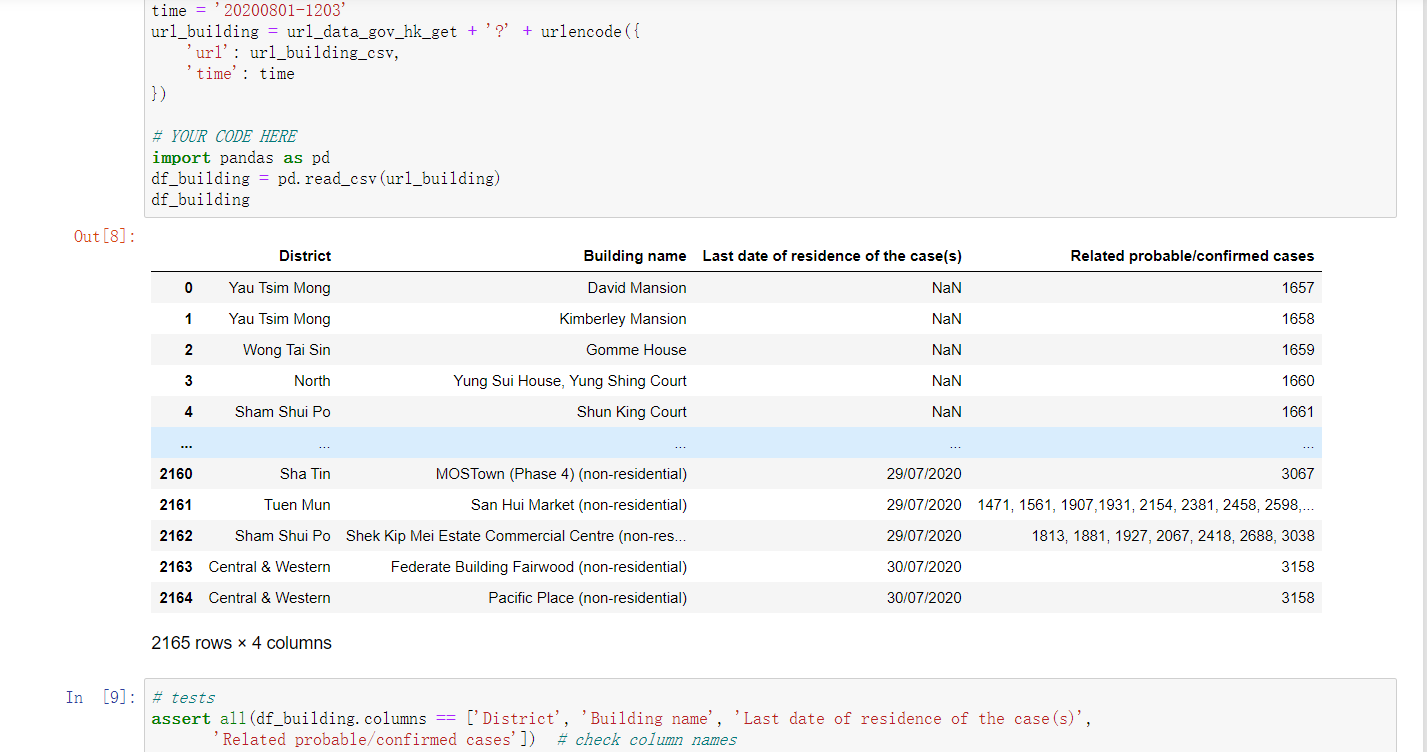Click the date 30/07/2020 for Federate Building Fairwood
Viewport: 1427px width, 752px height.
(x=923, y=566)
